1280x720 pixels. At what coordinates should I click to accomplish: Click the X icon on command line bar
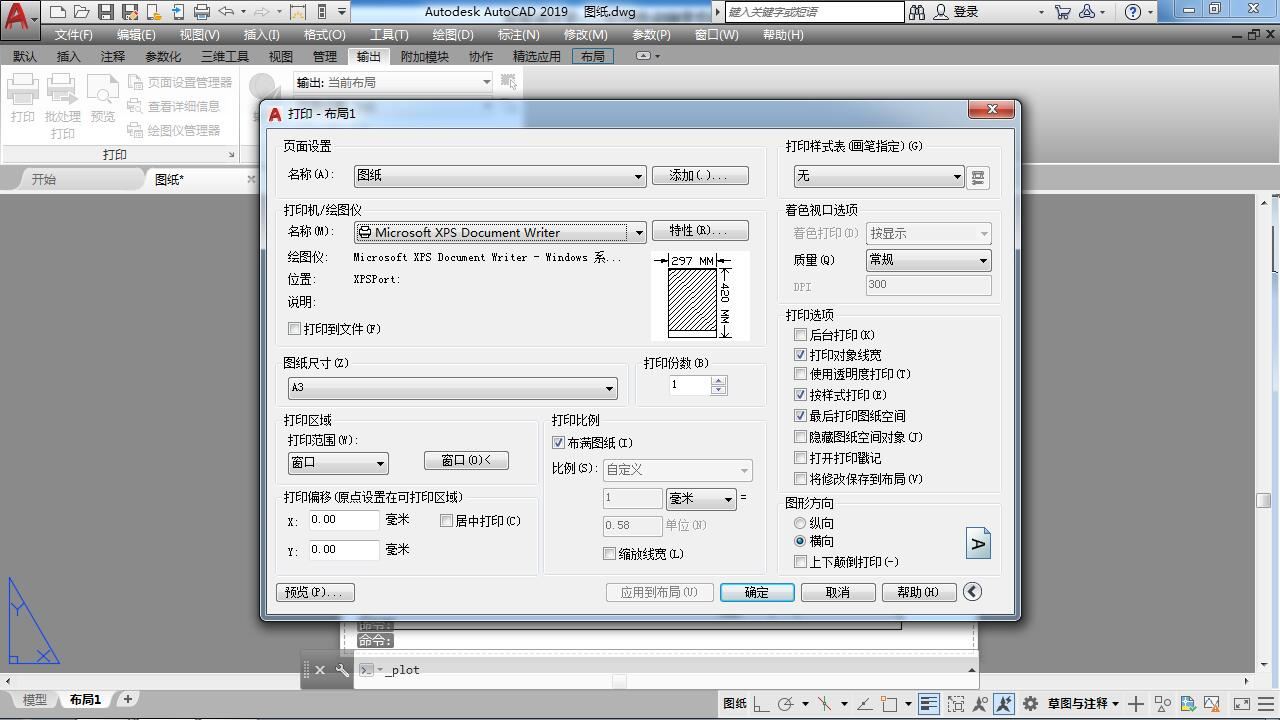click(320, 670)
